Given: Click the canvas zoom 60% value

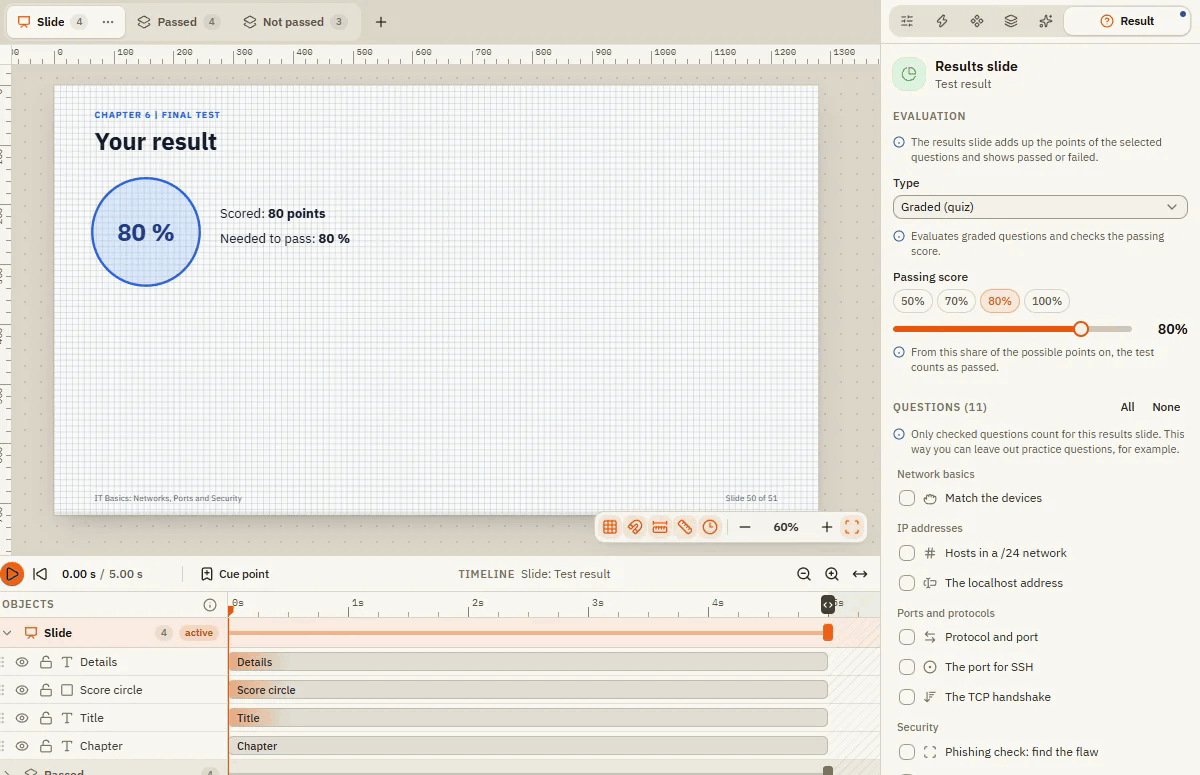Looking at the screenshot, I should 786,527.
